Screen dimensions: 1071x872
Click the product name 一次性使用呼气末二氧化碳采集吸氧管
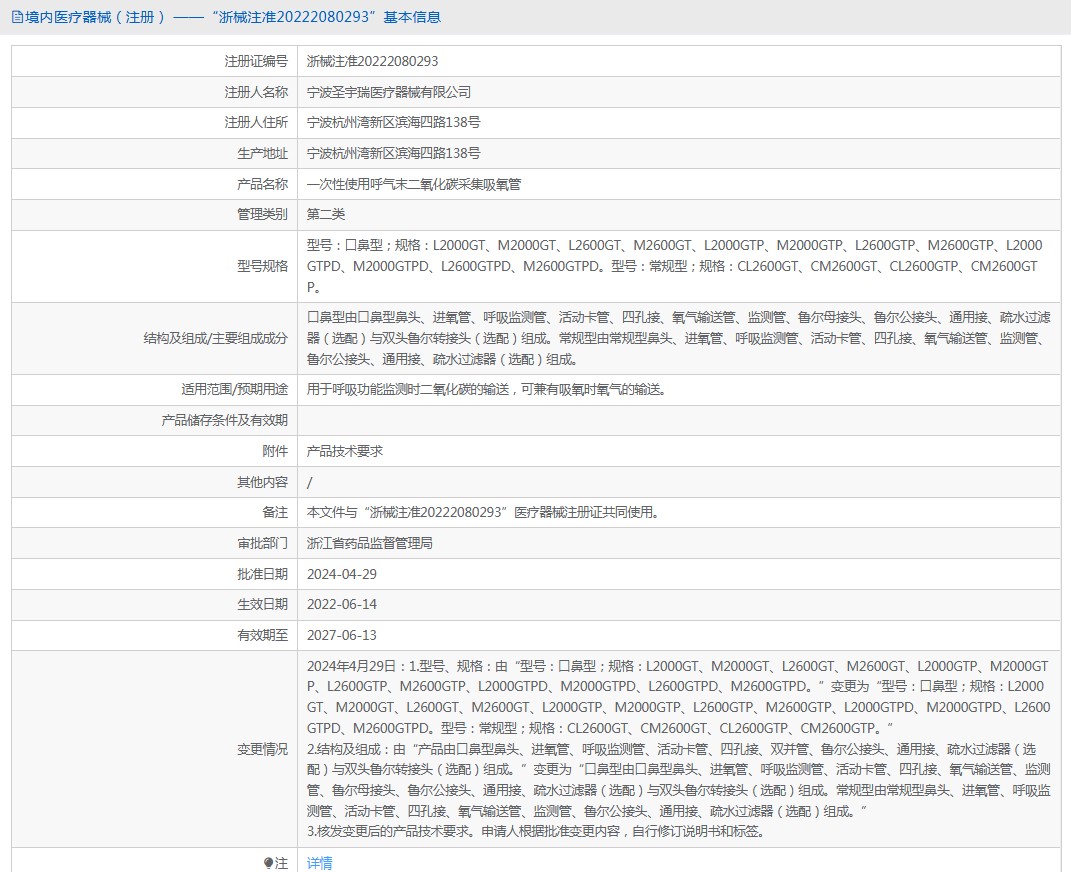click(x=414, y=184)
